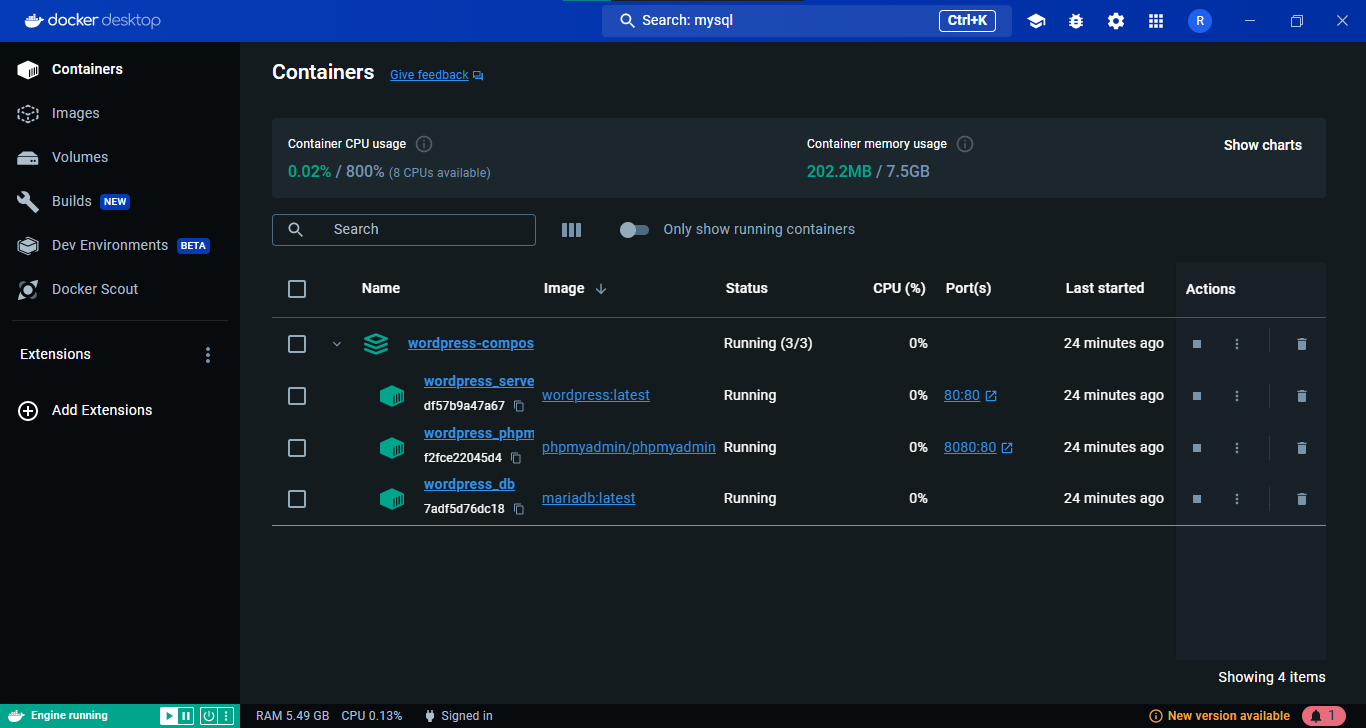Screen dimensions: 1366x728
Task: Toggle Only show running containers switch
Action: click(x=634, y=230)
